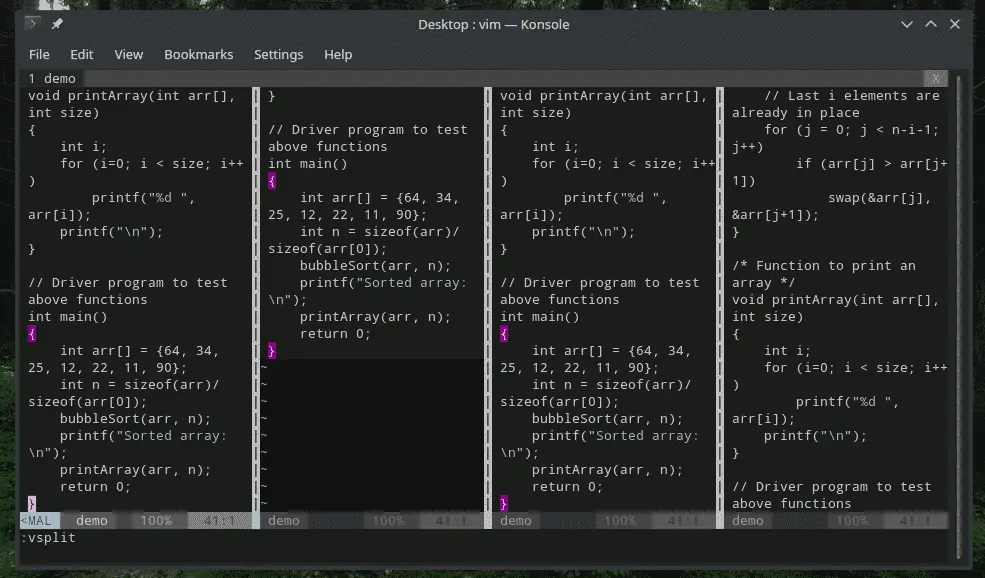This screenshot has width=985, height=578.
Task: Click 'demo' in fourth pane status line
Action: [748, 521]
